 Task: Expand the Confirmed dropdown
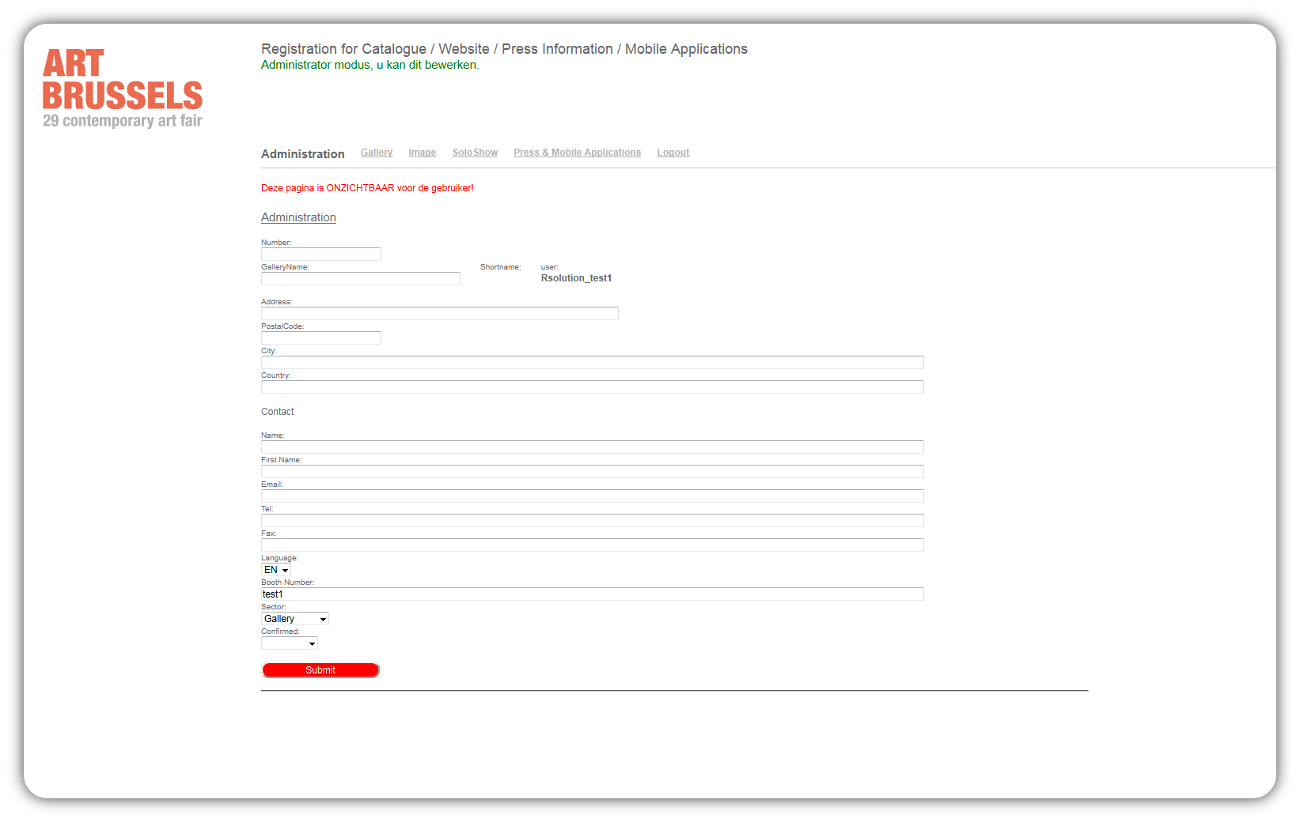pyautogui.click(x=289, y=643)
